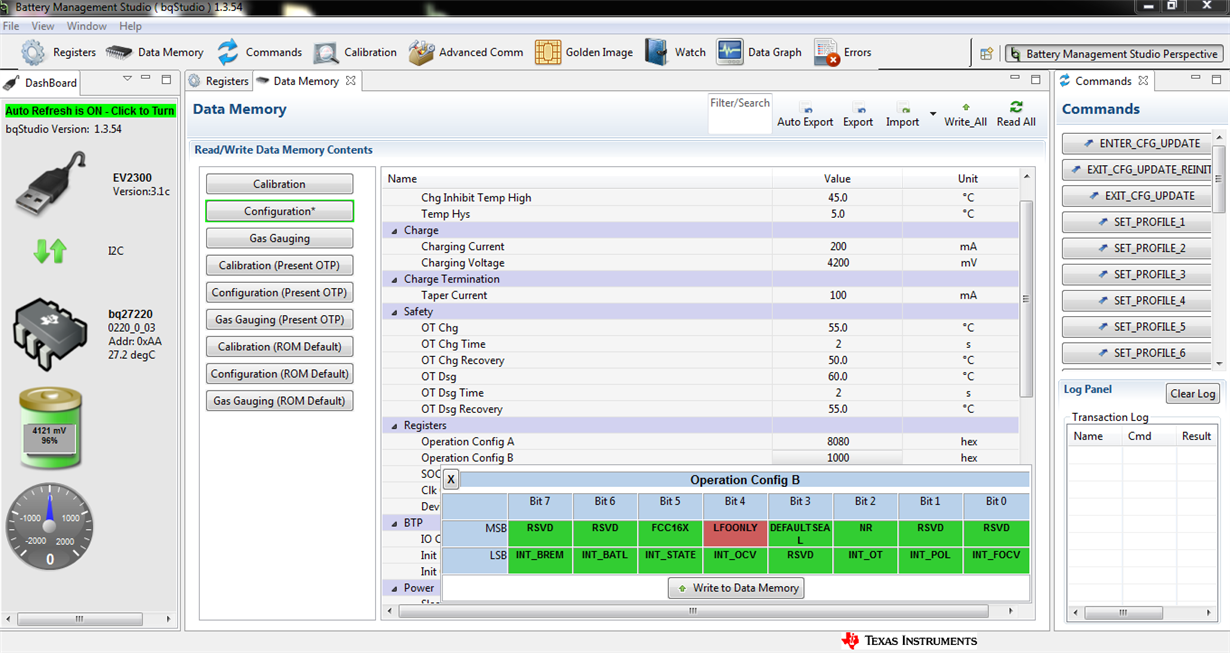1230x653 pixels.
Task: Click the EV2300 USB adapter icon
Action: coord(52,184)
